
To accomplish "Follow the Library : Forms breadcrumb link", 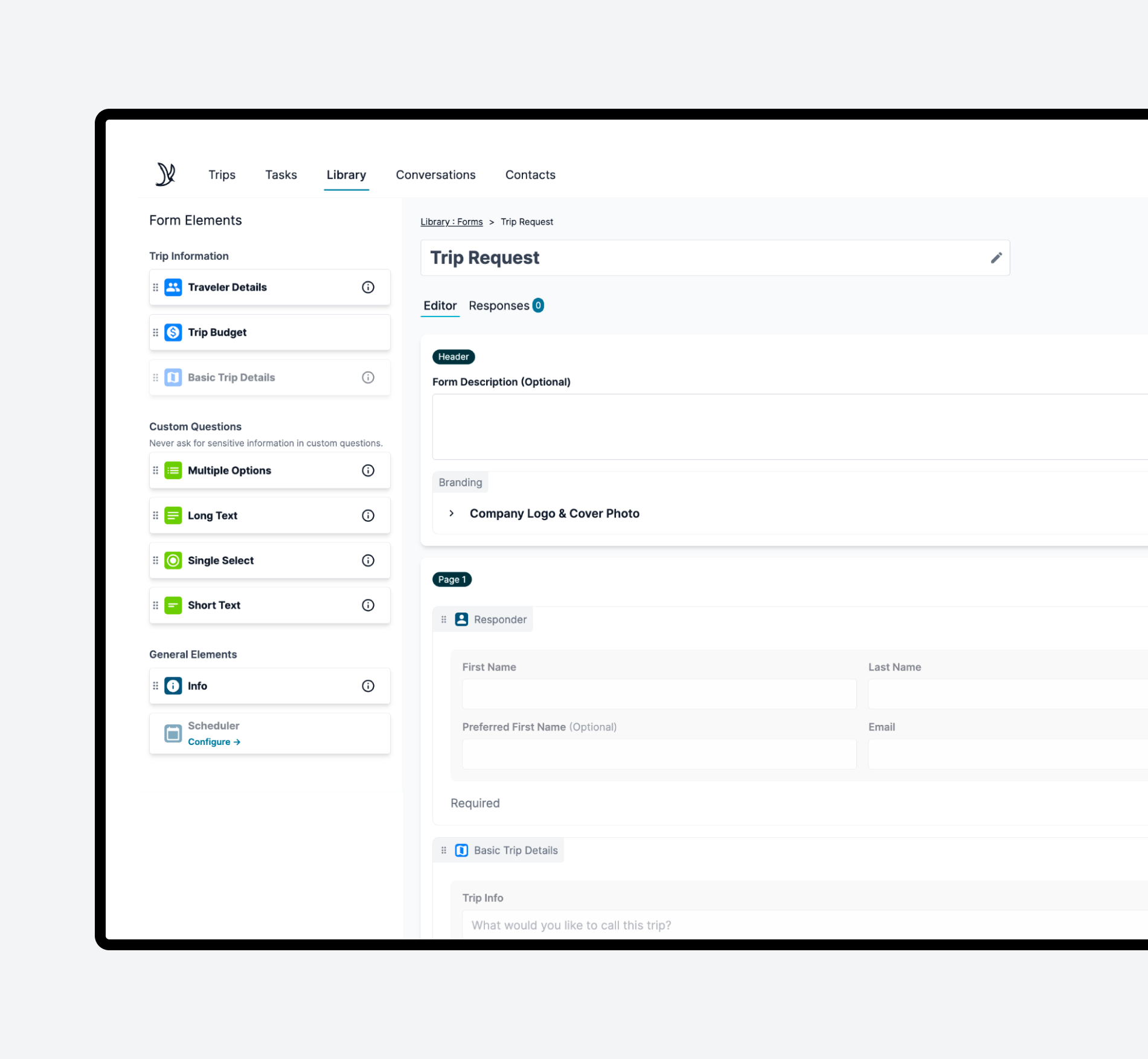I will tap(452, 222).
